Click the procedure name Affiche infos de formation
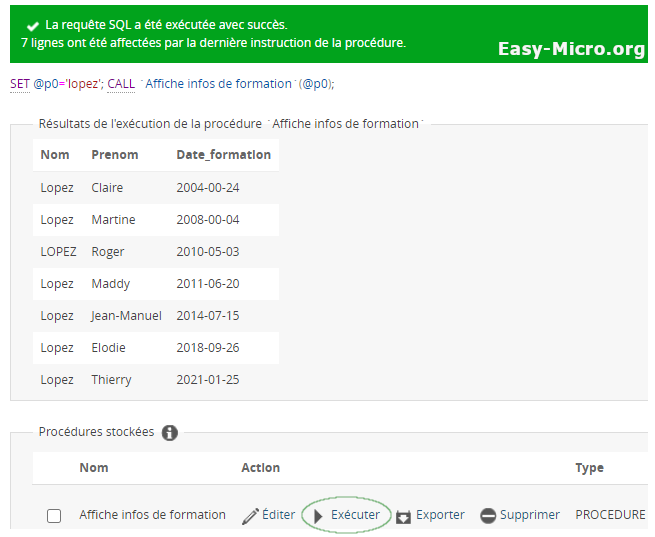This screenshot has height=537, width=655. (152, 514)
